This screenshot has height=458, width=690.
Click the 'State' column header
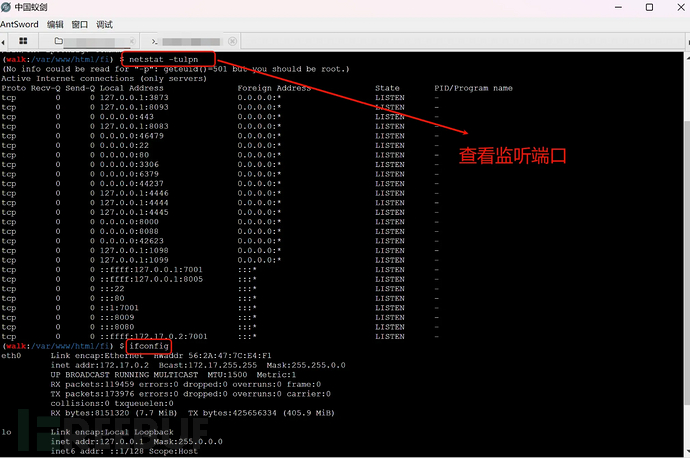pos(387,88)
